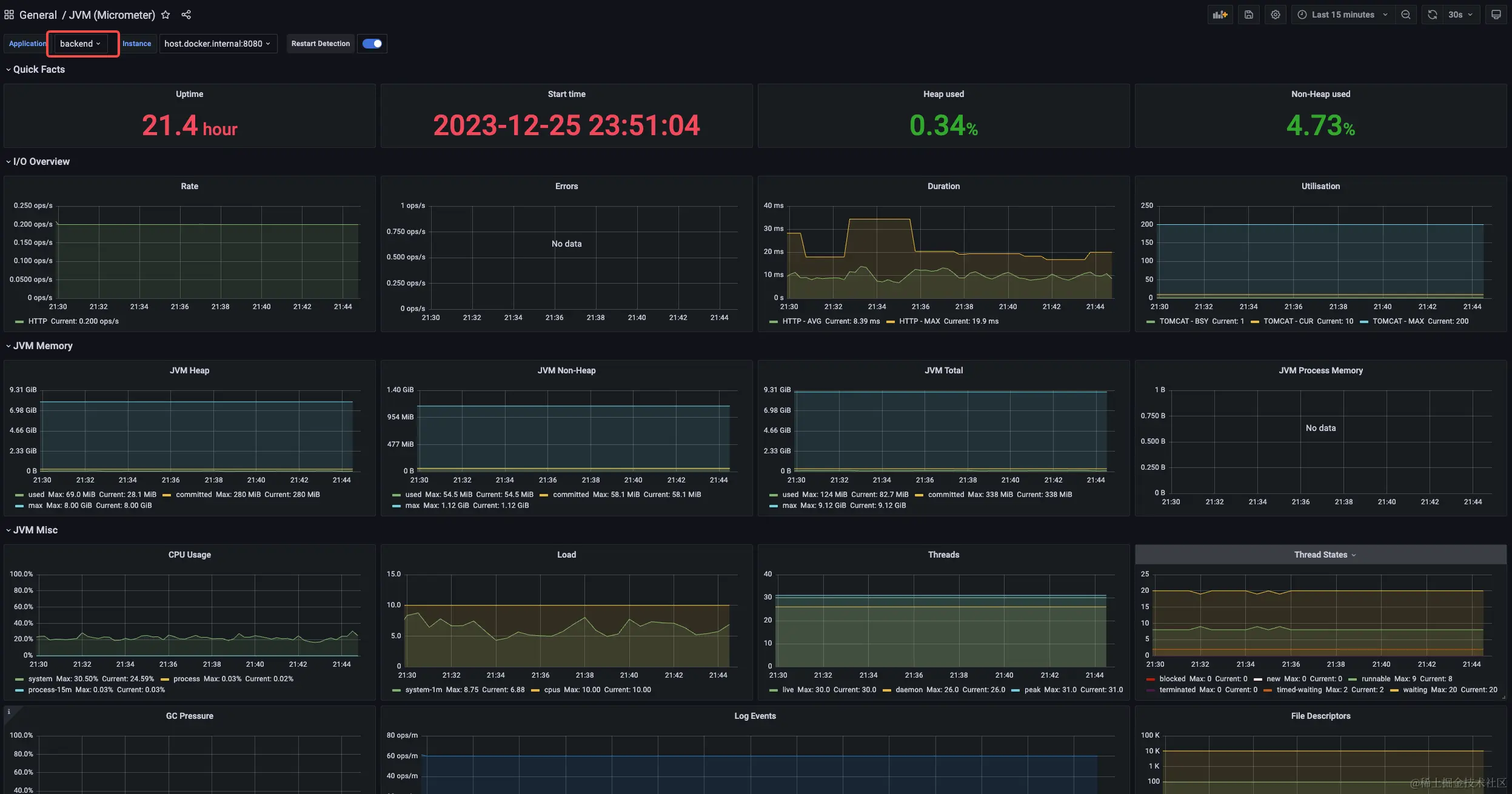1512x794 pixels.
Task: Open the backend Application dropdown
Action: [x=80, y=44]
